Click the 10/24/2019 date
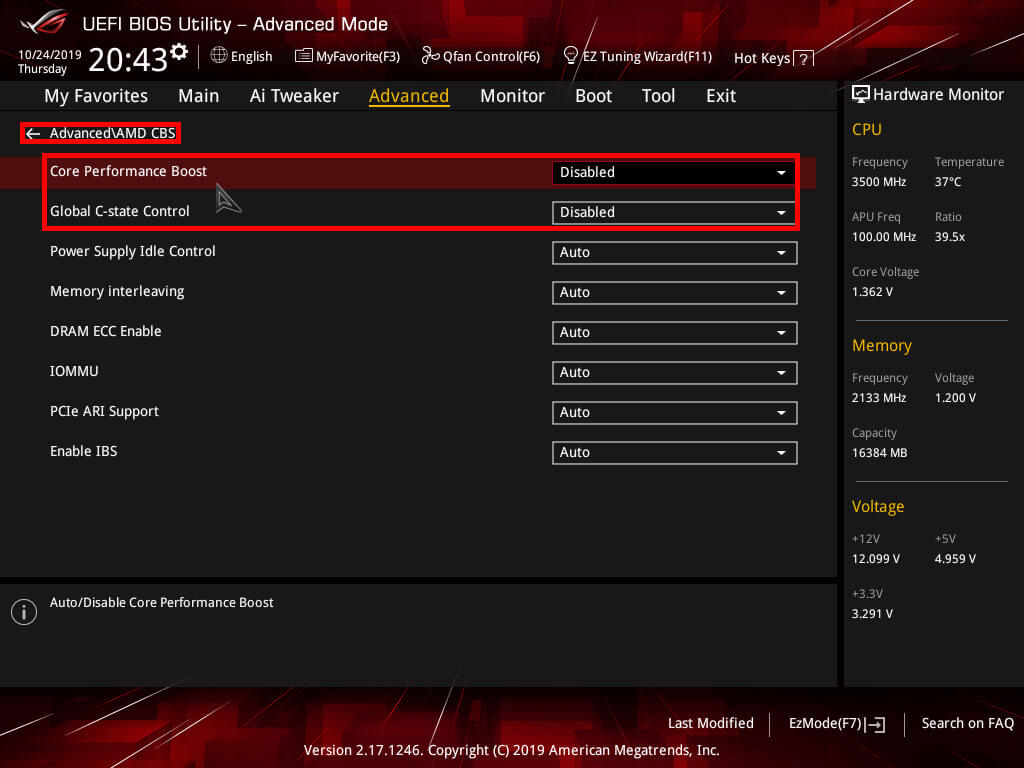The height and width of the screenshot is (768, 1024). pos(50,55)
